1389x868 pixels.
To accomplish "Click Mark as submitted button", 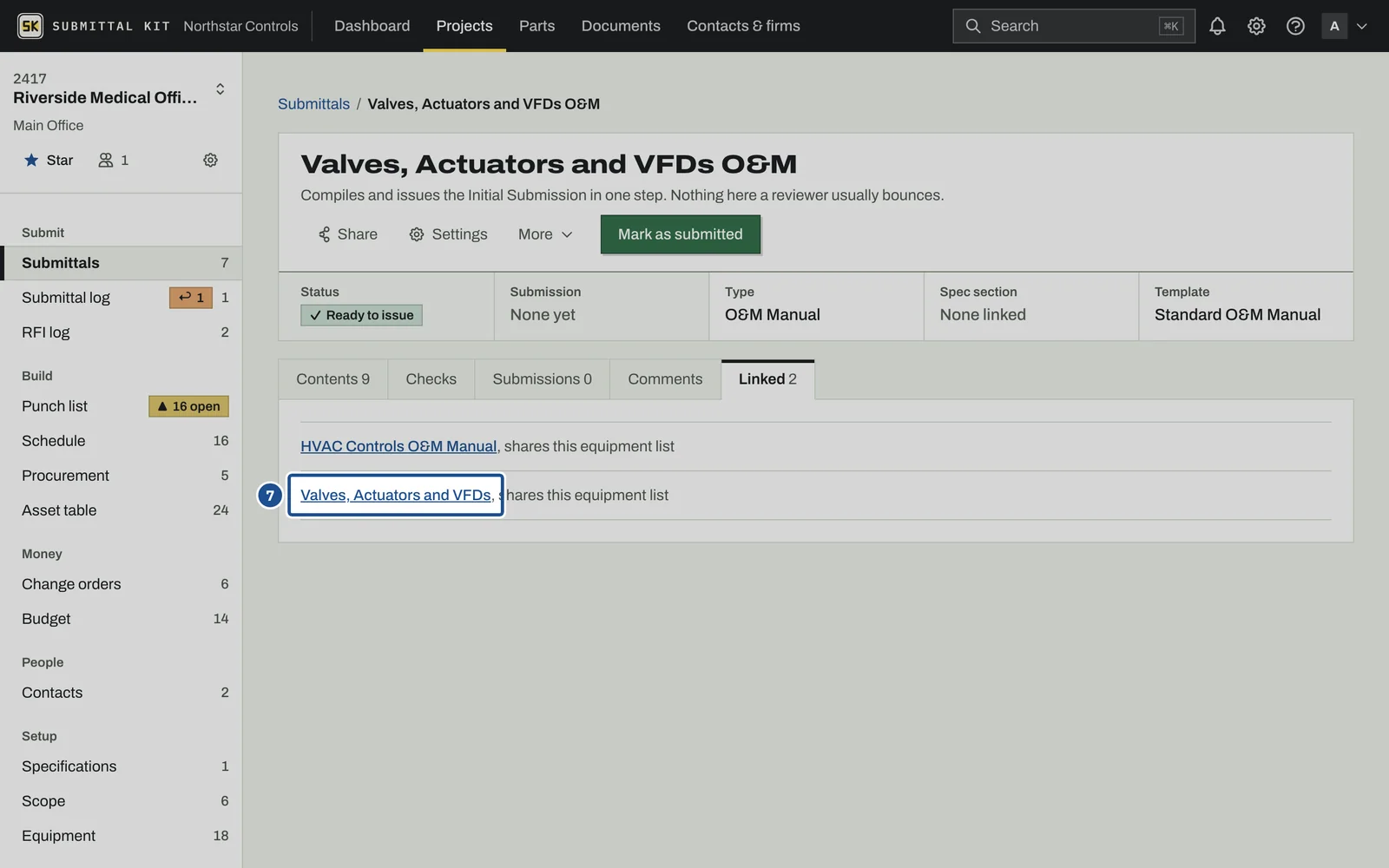I will click(681, 234).
